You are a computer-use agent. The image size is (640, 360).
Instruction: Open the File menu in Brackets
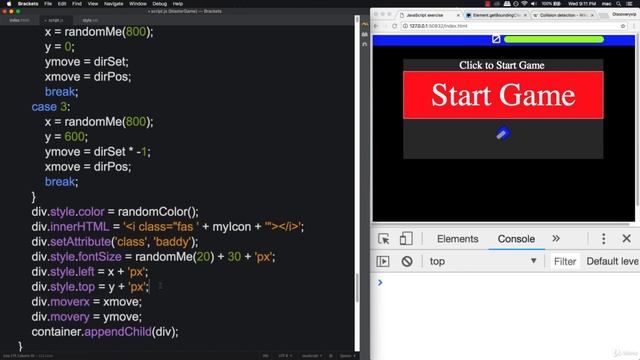click(48, 4)
